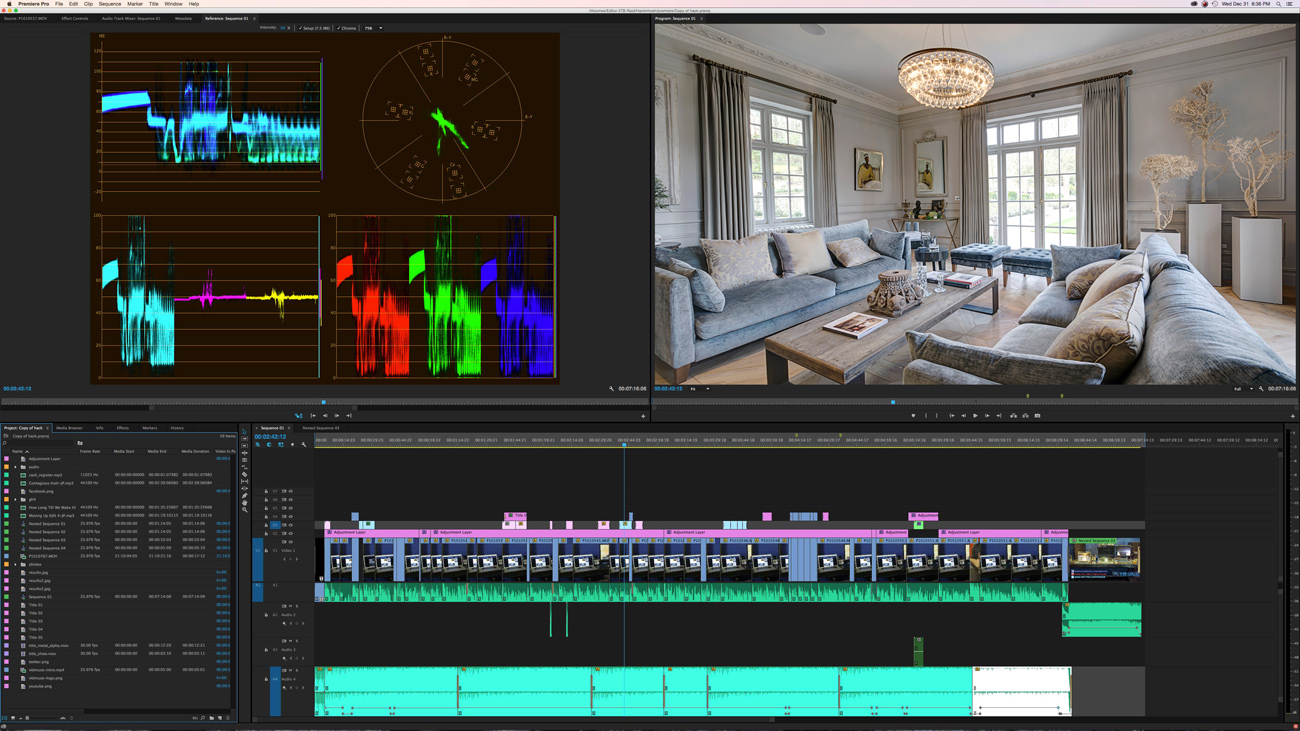Switch the Project panel to icon view
Image resolution: width=1300 pixels, height=731 pixels.
point(12,717)
